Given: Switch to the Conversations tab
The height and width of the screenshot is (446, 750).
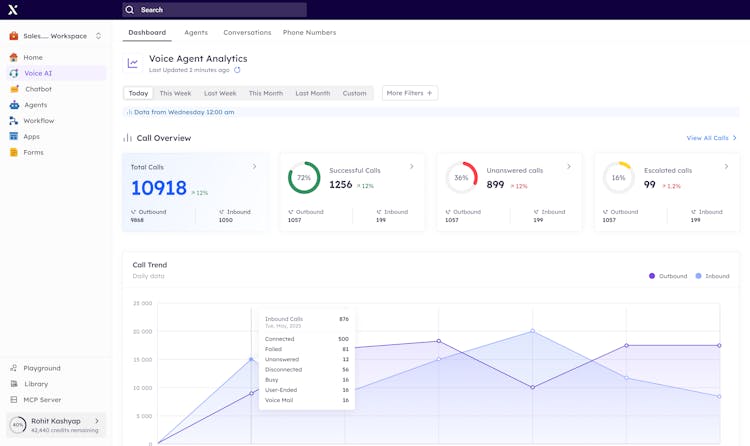Looking at the screenshot, I should tap(247, 33).
